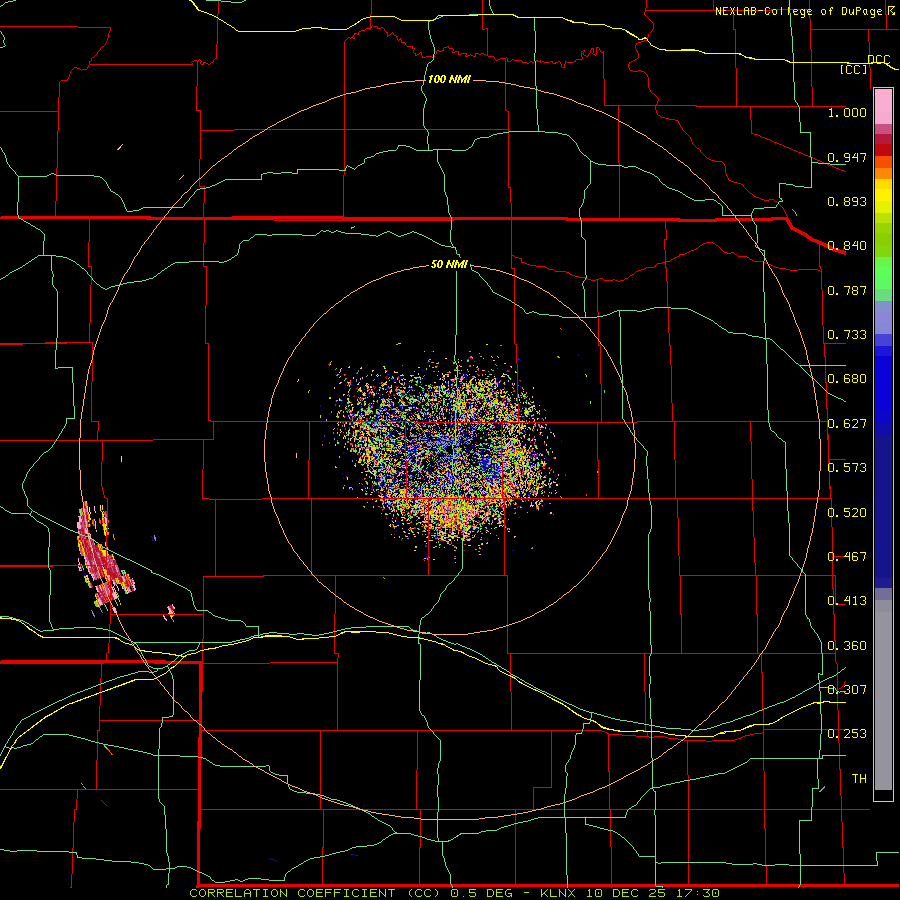Click the 0.893 legend value
900x900 pixels.
[847, 201]
